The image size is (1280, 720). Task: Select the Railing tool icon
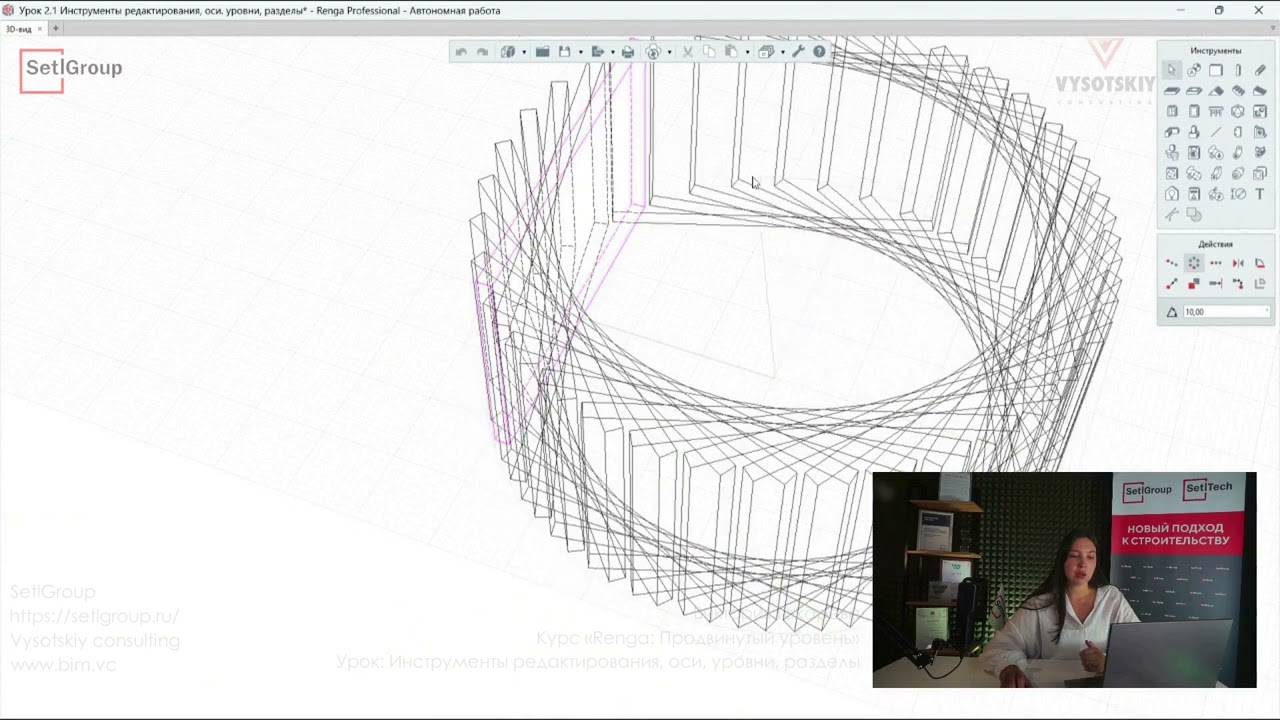pos(1216,111)
